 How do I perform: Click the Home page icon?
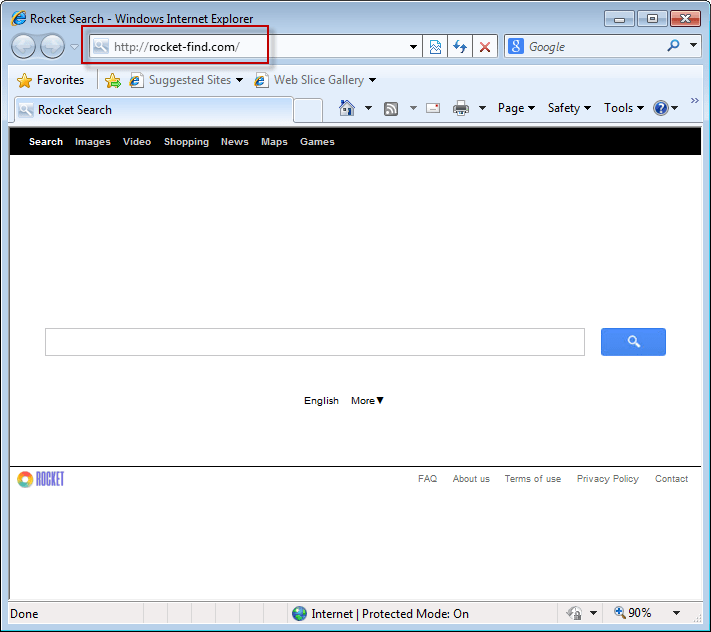(347, 108)
